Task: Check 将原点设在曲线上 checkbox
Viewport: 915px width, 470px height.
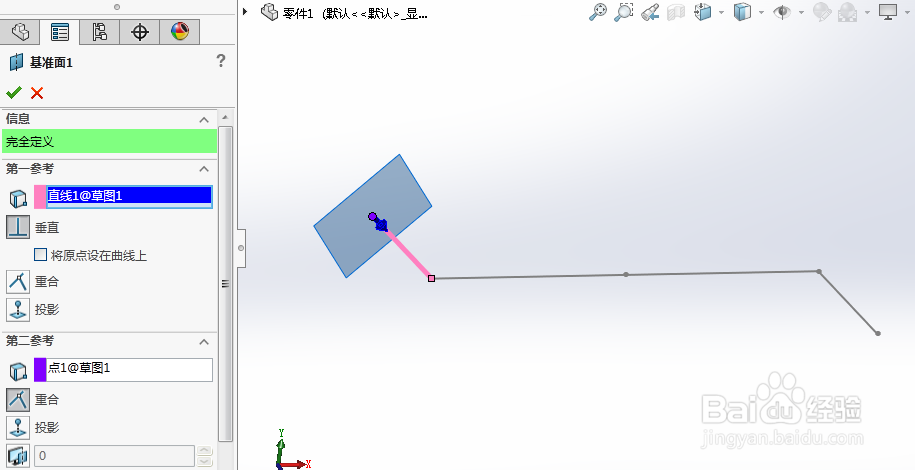Action: click(40, 255)
